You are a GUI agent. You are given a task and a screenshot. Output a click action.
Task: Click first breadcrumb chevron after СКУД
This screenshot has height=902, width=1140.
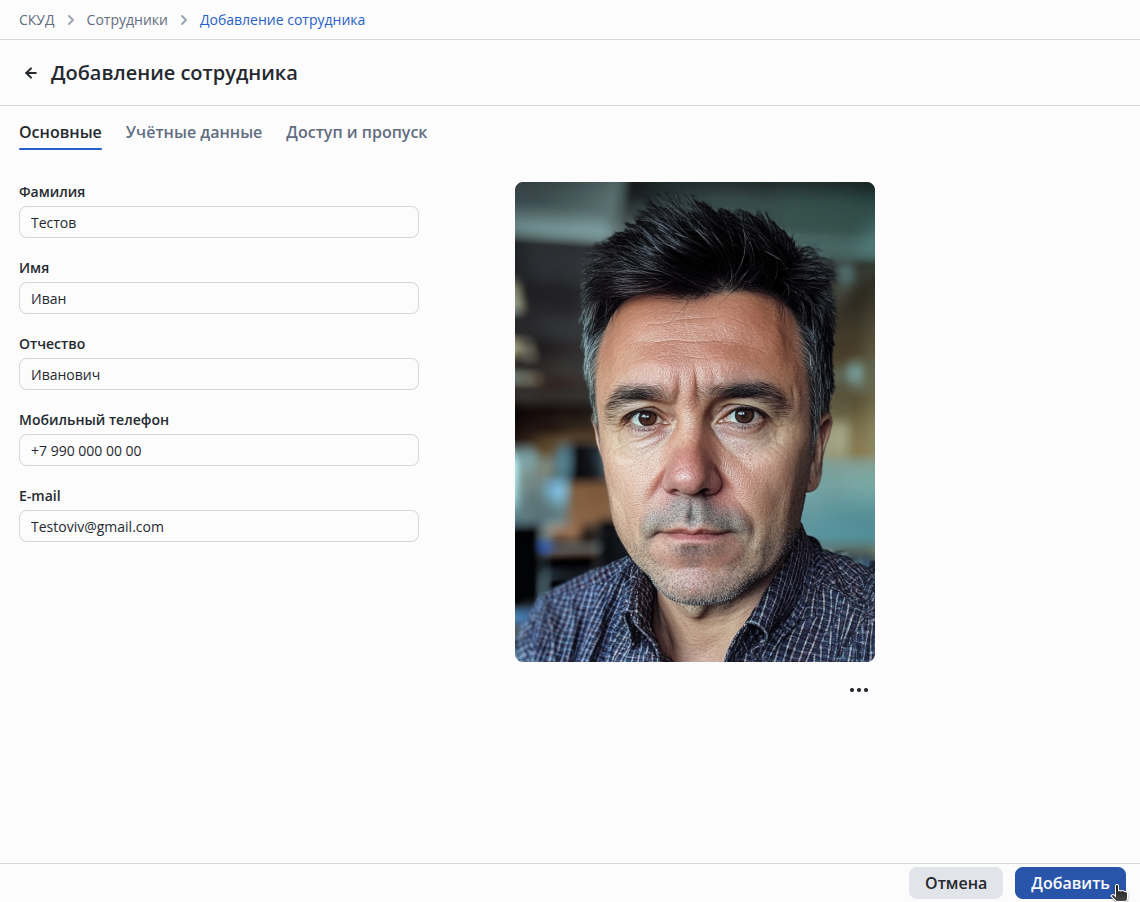71,20
